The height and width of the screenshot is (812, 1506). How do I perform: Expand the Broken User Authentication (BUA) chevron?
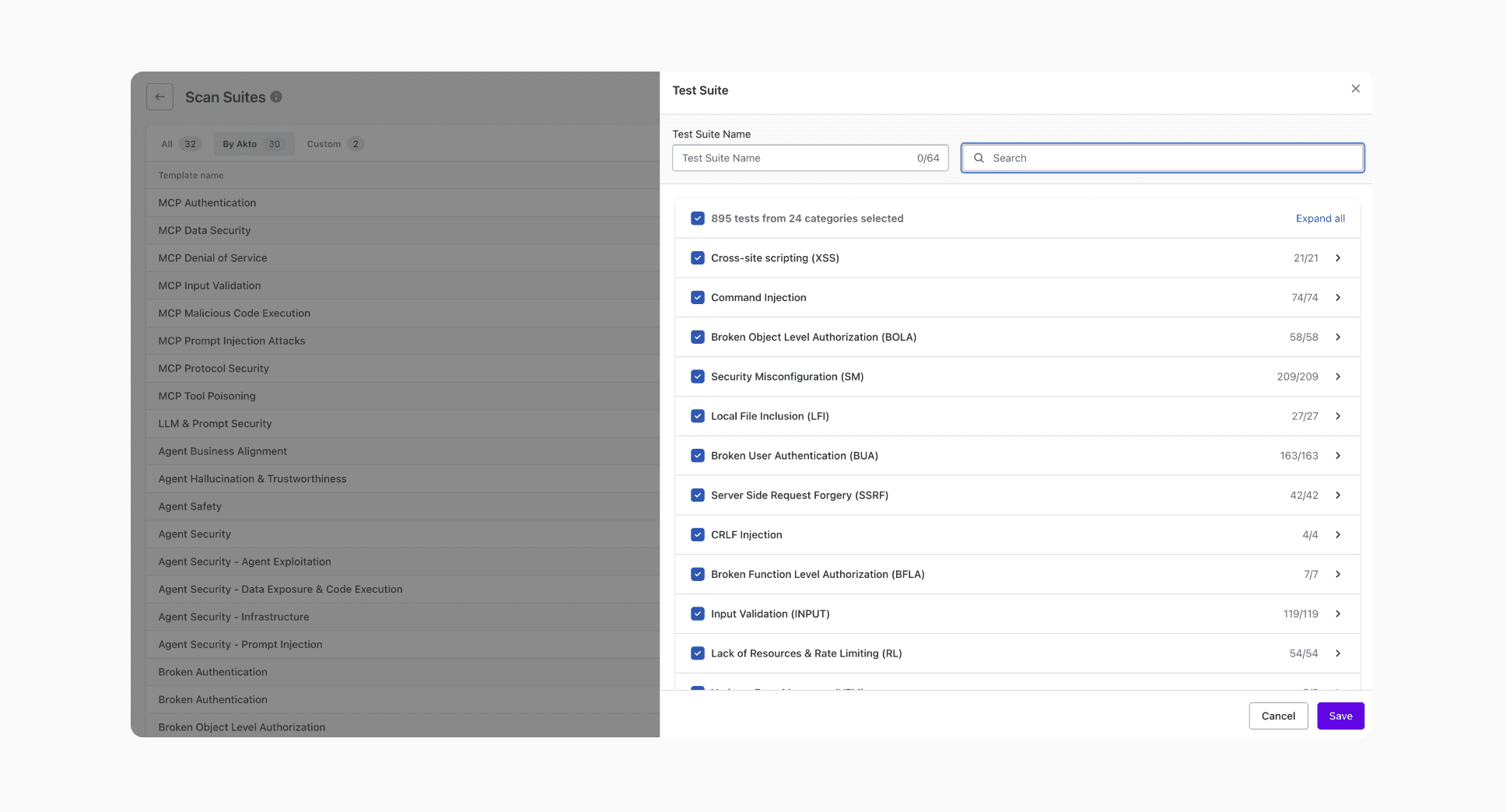tap(1338, 456)
